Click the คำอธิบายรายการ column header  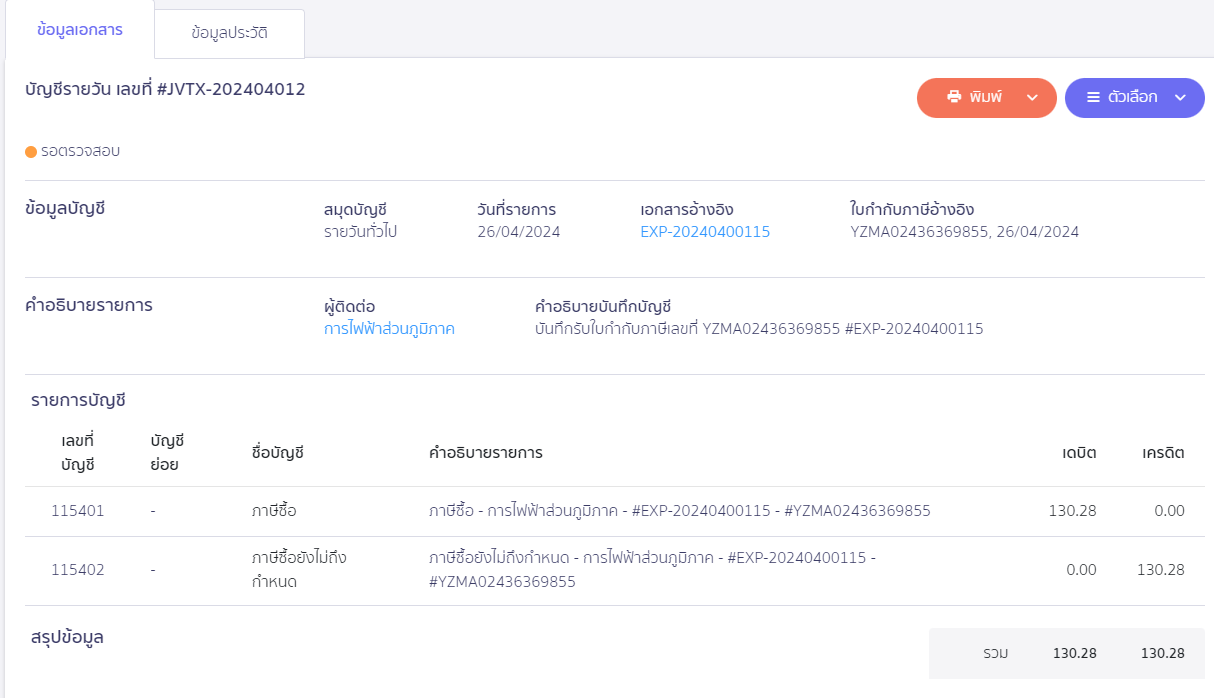coord(486,452)
